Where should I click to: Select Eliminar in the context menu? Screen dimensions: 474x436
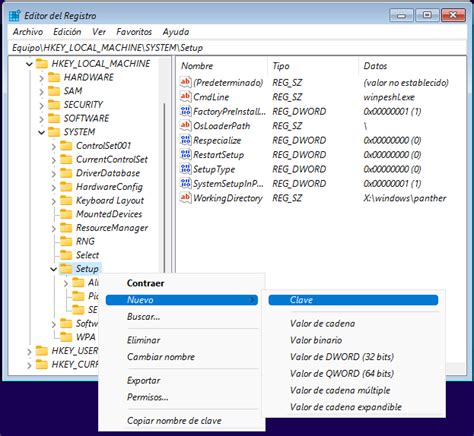coord(182,340)
